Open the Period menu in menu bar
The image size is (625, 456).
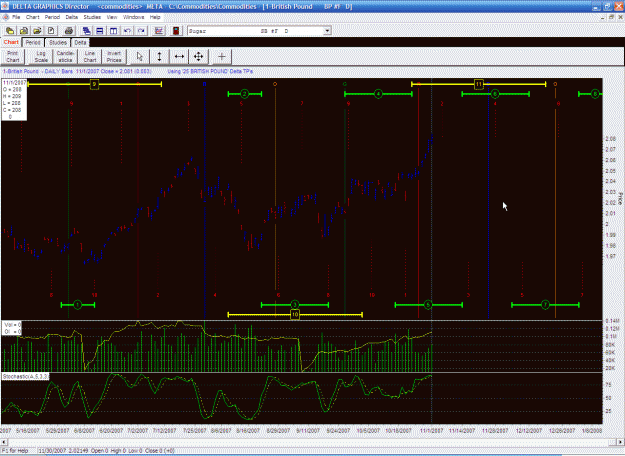pyautogui.click(x=52, y=17)
